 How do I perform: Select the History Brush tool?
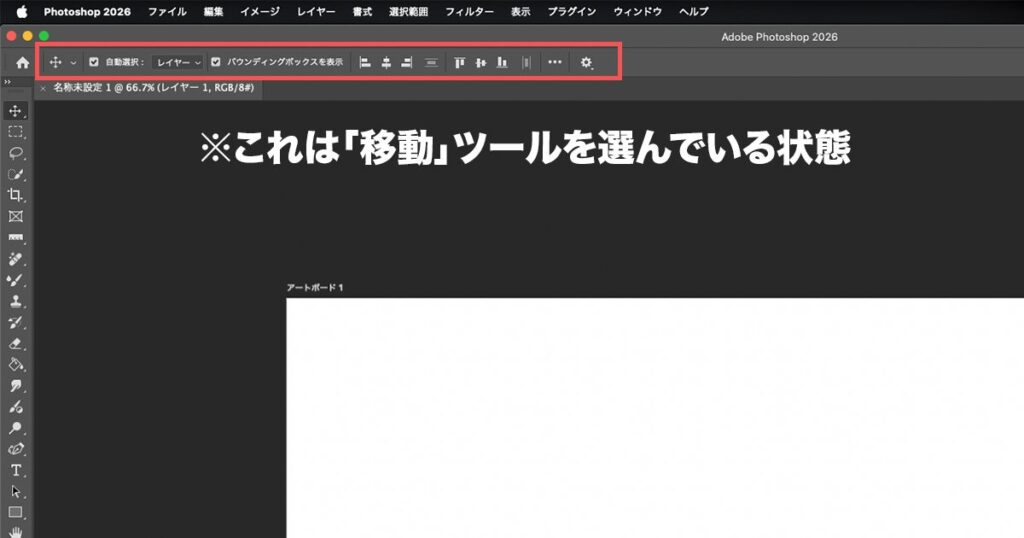point(16,323)
